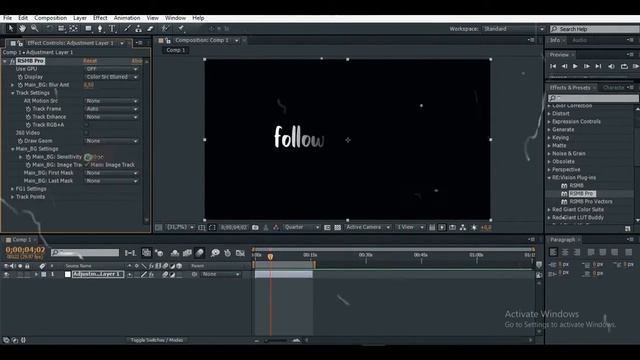Collapse the RE:Vision Plug-ins category
This screenshot has width=640, height=360.
[x=549, y=178]
